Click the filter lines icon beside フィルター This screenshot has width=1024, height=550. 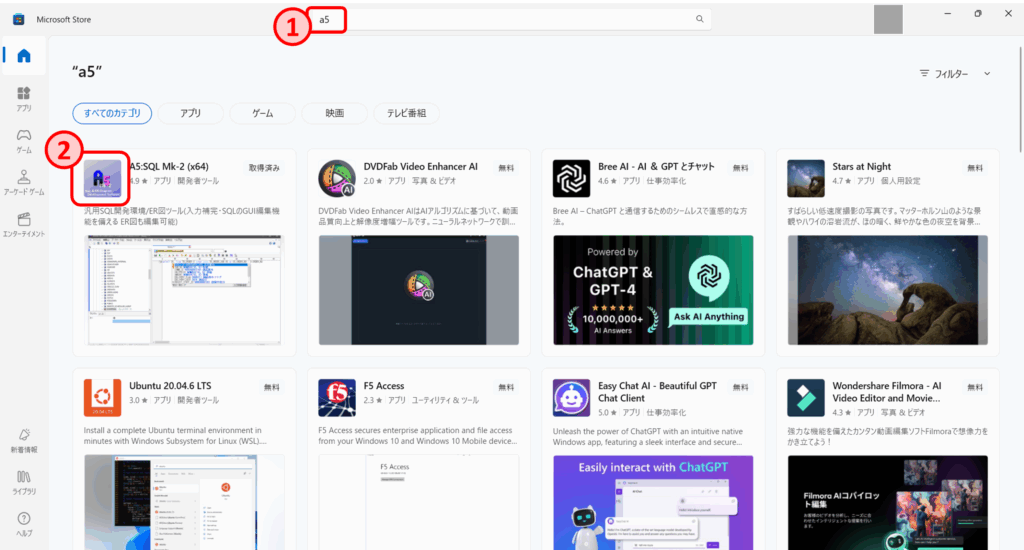(x=924, y=73)
